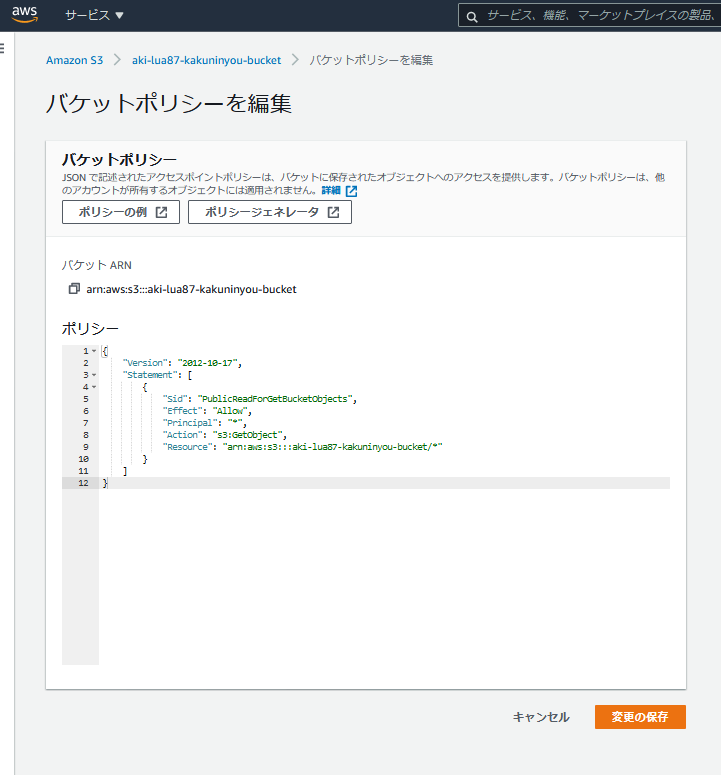Click the キャンセル cancel button
The height and width of the screenshot is (775, 721).
[x=541, y=717]
